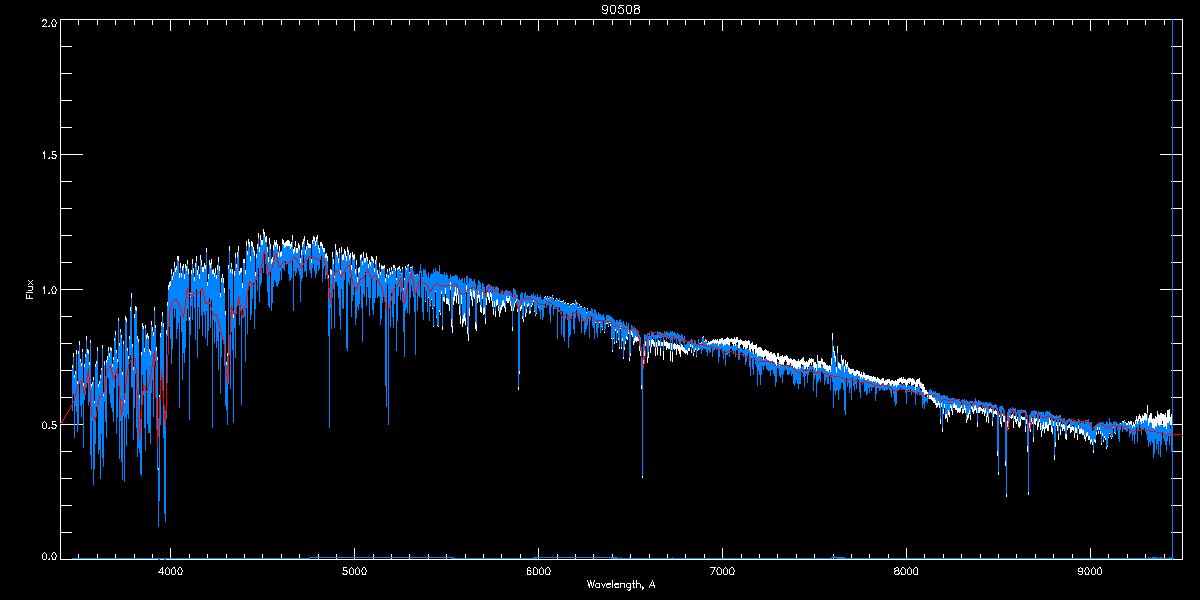The height and width of the screenshot is (600, 1200).
Task: Select the 9000 wavelength tick label
Action: point(1090,571)
